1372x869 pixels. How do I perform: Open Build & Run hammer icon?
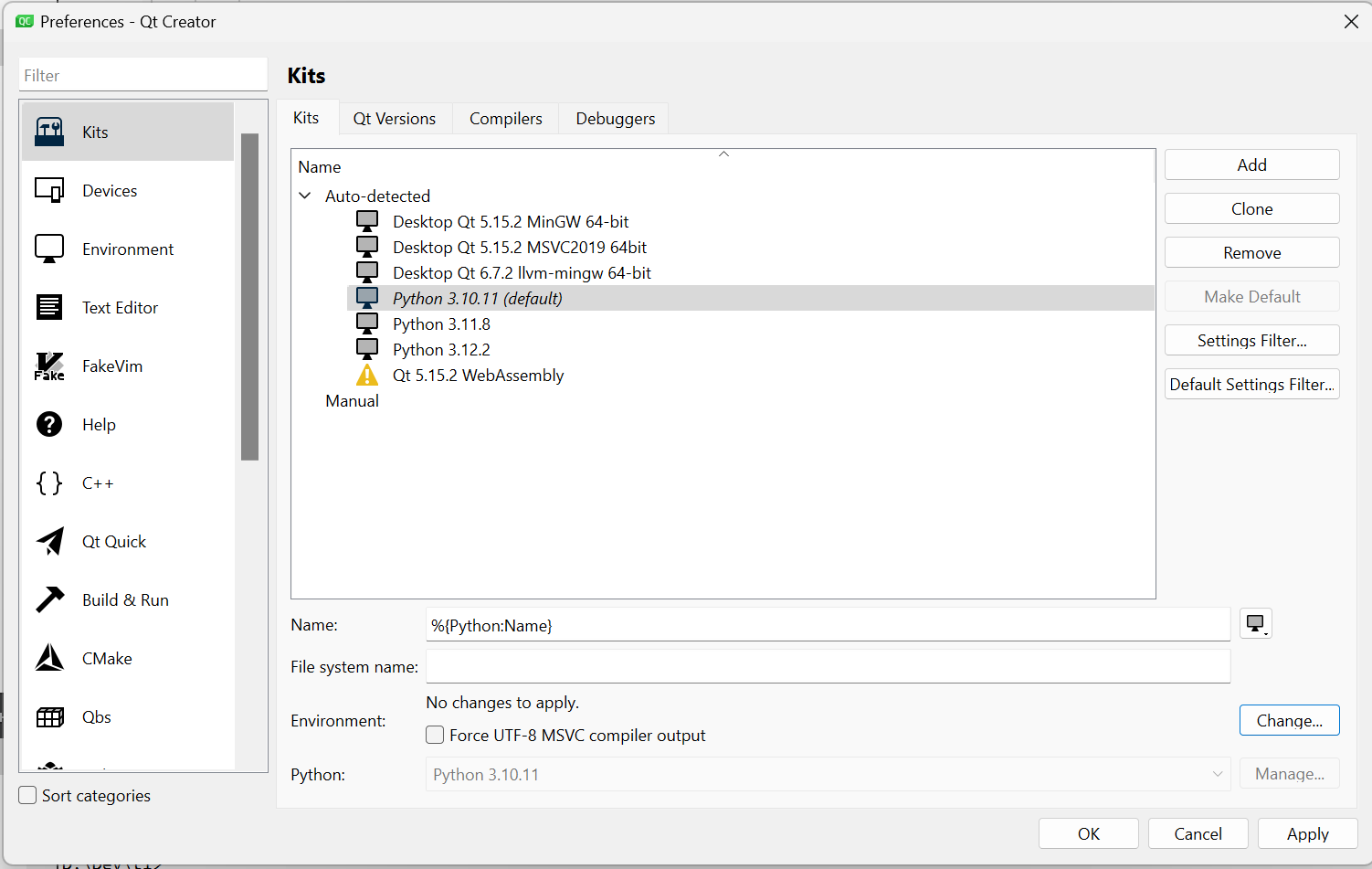point(49,599)
